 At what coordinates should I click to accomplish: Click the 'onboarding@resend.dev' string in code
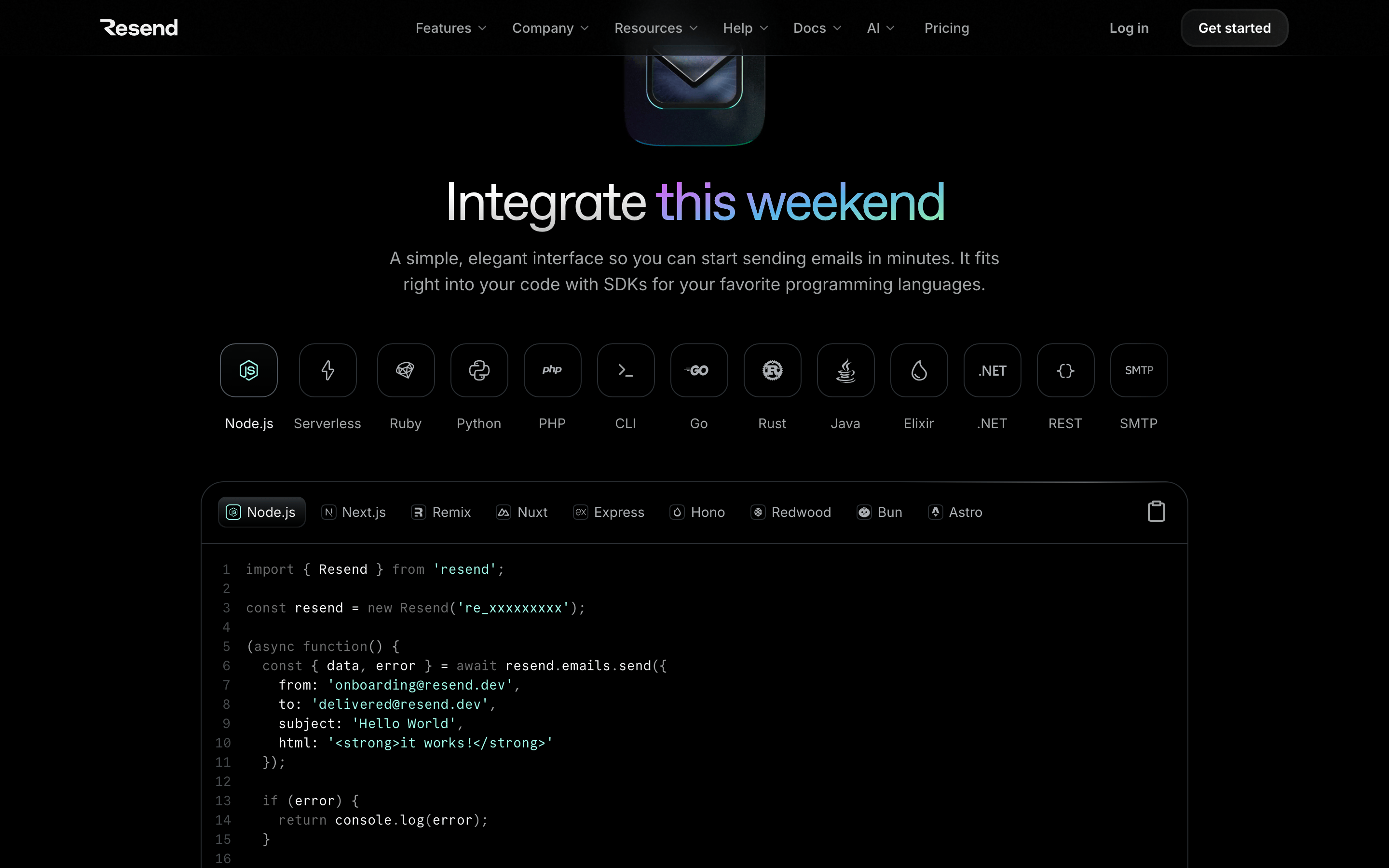tap(420, 685)
